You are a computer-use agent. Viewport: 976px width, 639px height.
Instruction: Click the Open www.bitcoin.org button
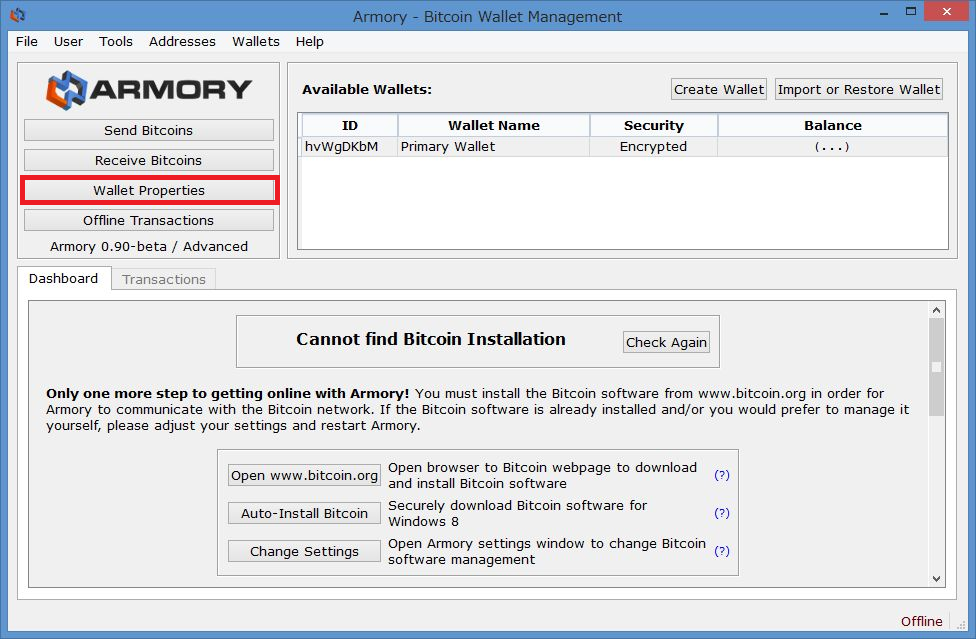tap(304, 475)
